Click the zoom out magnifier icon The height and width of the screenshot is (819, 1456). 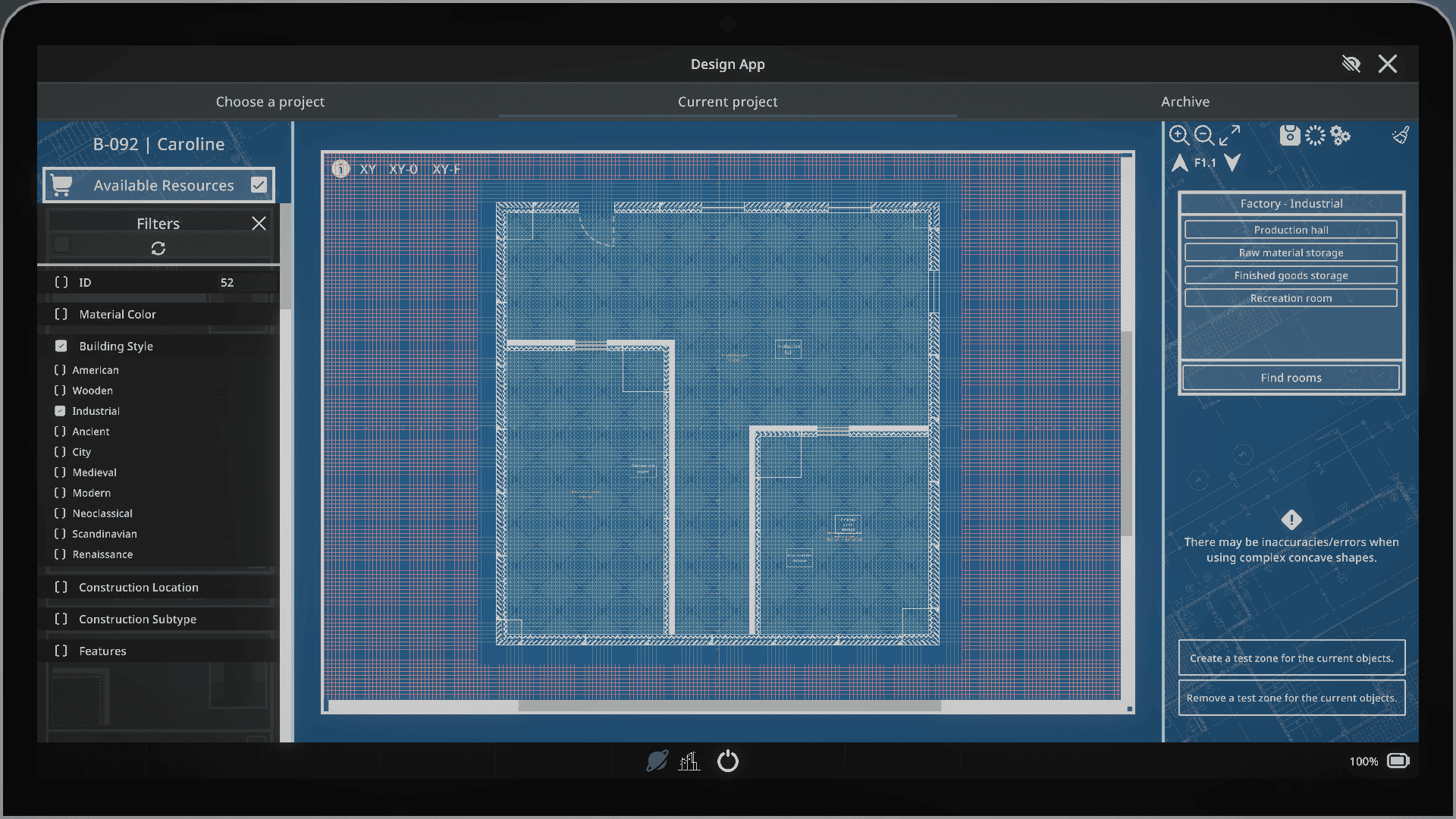(1204, 136)
